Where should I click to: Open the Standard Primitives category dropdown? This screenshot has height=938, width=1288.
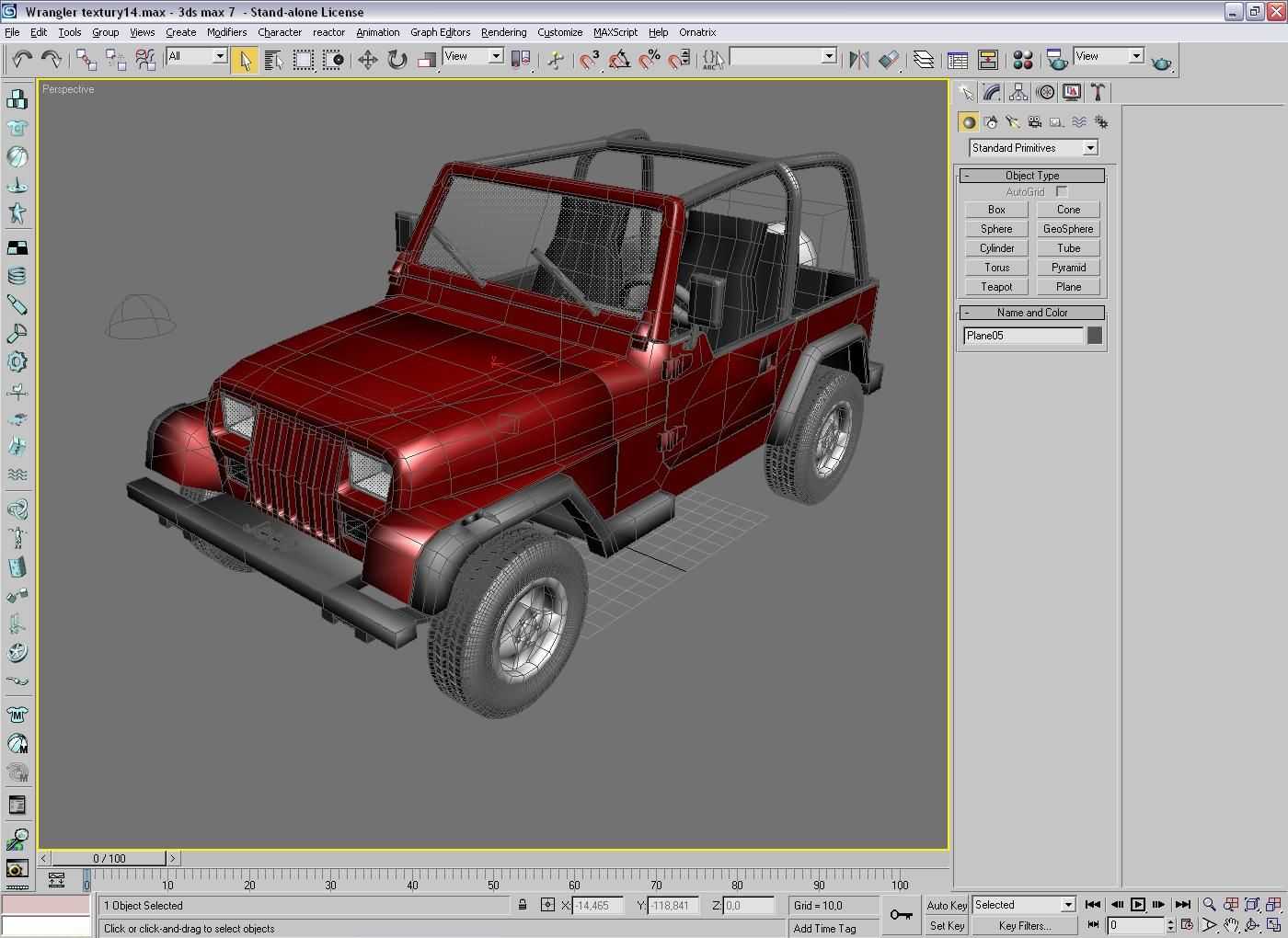coord(1034,148)
